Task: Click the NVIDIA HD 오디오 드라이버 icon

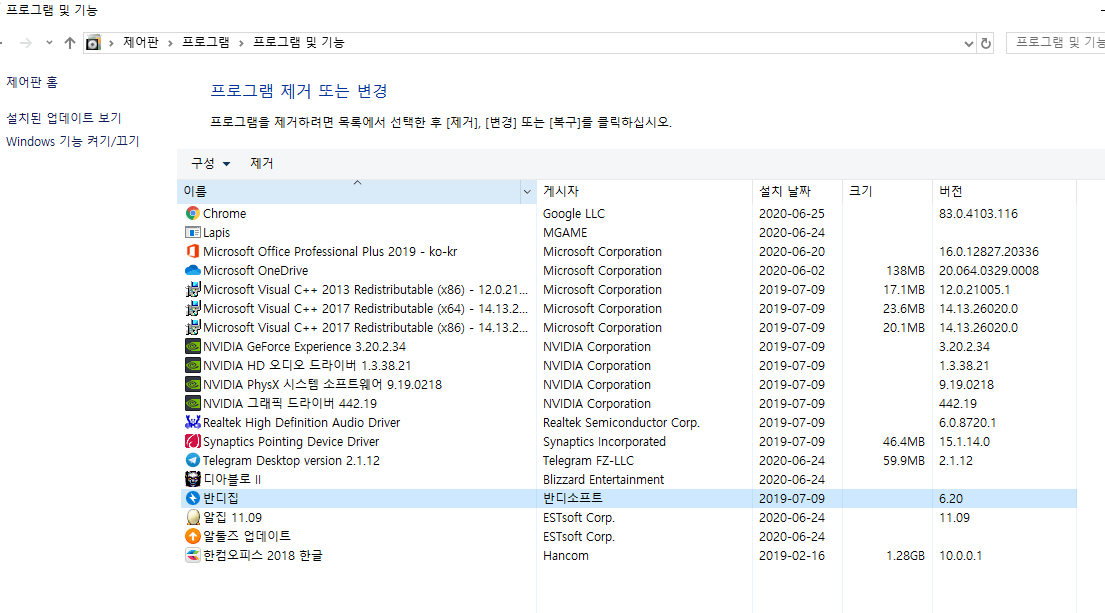Action: [x=192, y=366]
